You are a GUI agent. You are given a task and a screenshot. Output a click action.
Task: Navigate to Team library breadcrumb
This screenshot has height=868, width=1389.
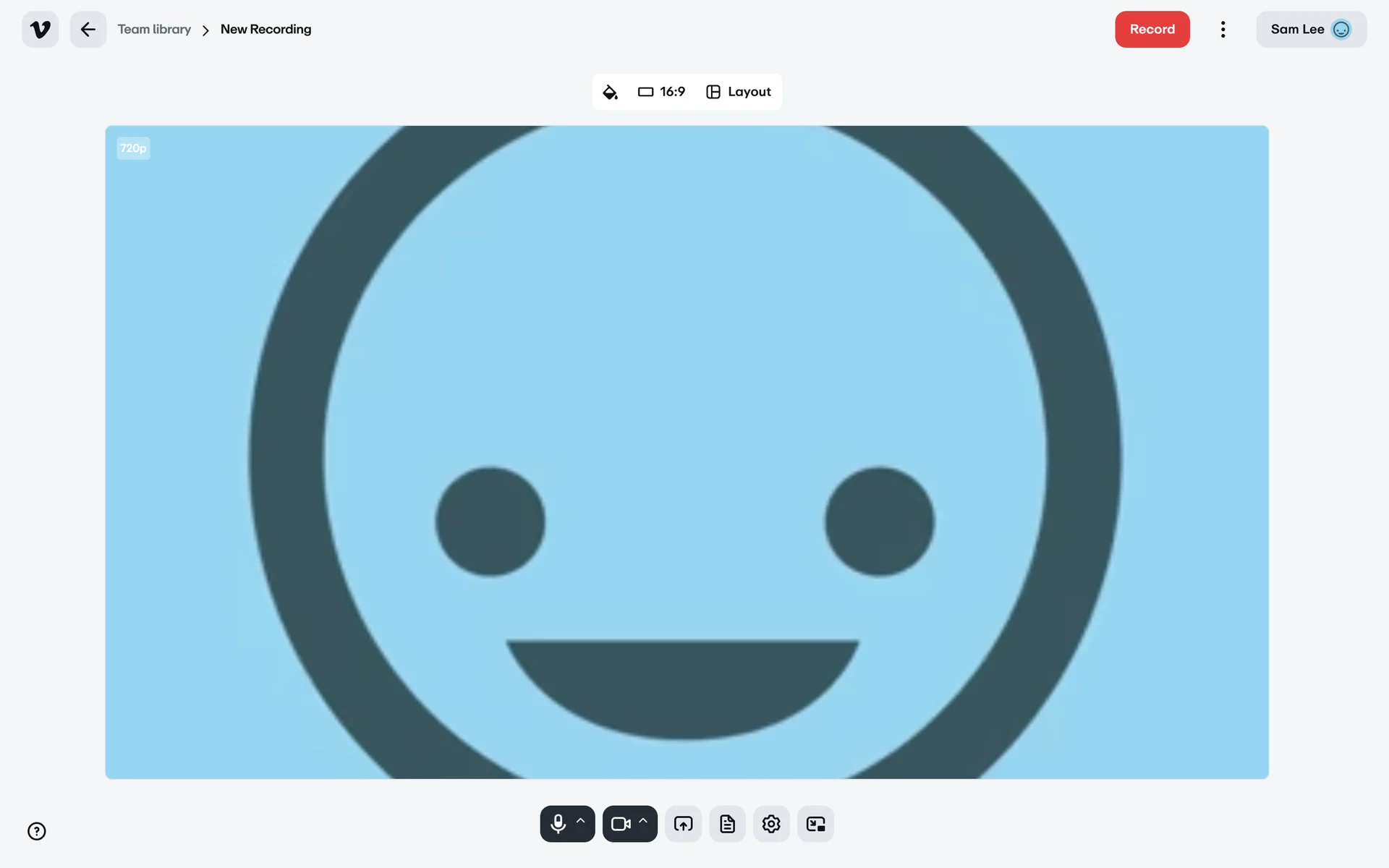pos(154,30)
